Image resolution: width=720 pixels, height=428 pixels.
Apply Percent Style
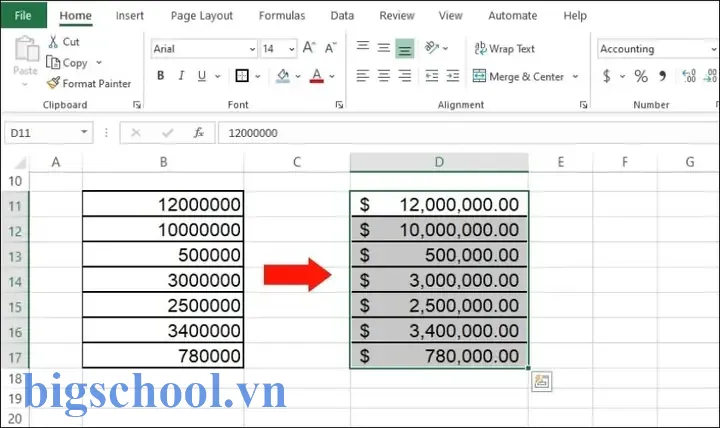641,76
